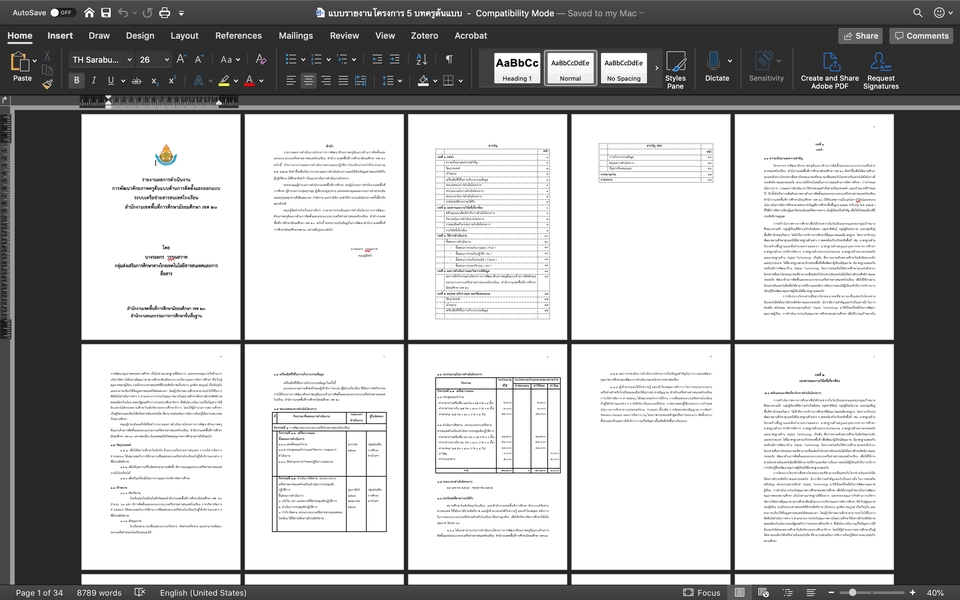Decrease font size with the smaller A icon

pyautogui.click(x=199, y=59)
